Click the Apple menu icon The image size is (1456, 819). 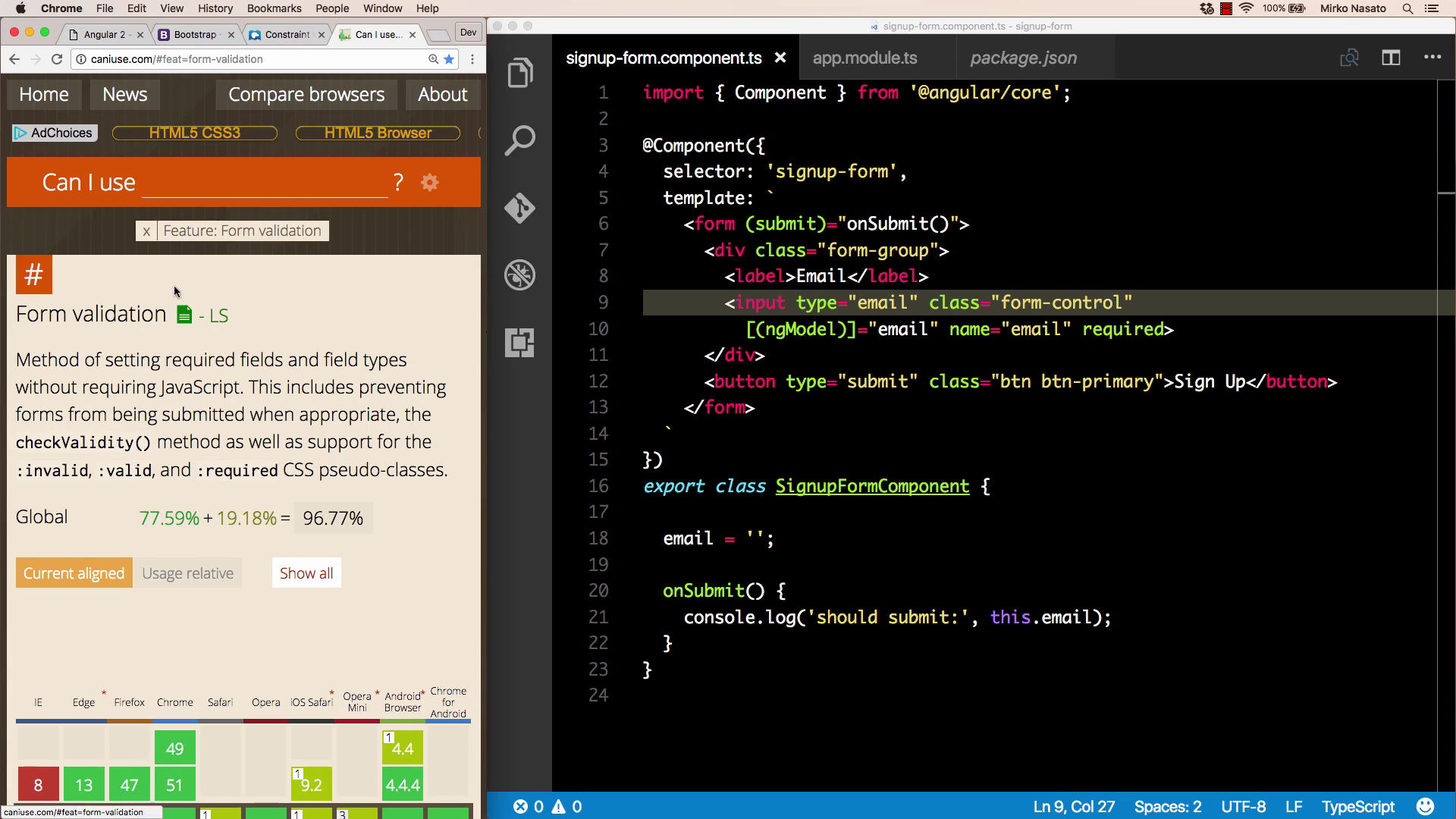pyautogui.click(x=20, y=8)
